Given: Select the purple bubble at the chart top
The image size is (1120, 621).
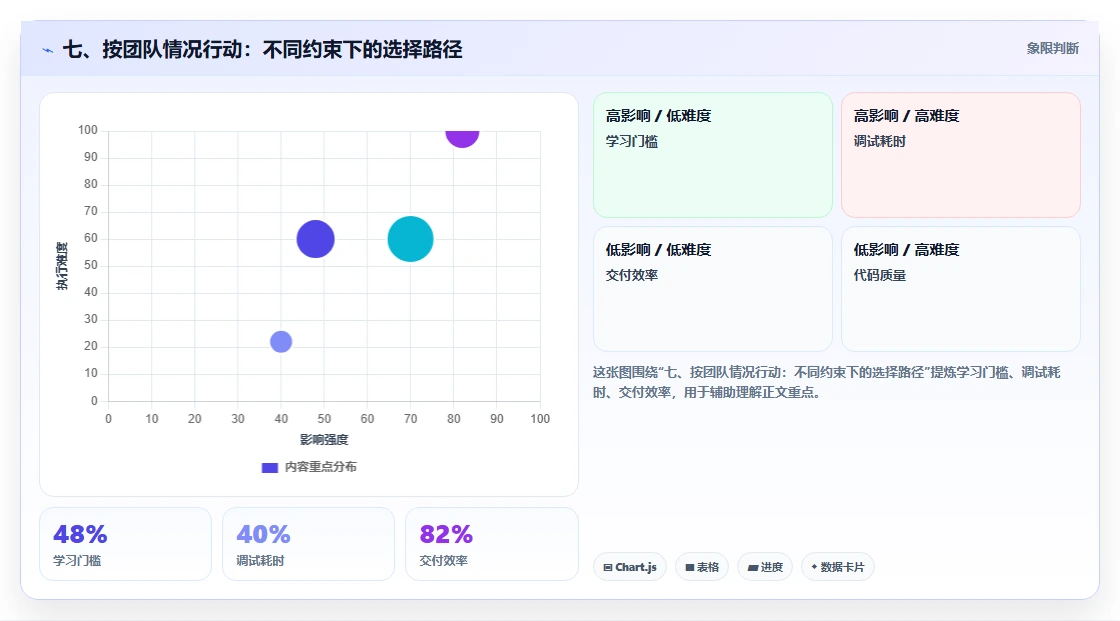Looking at the screenshot, I should (462, 137).
